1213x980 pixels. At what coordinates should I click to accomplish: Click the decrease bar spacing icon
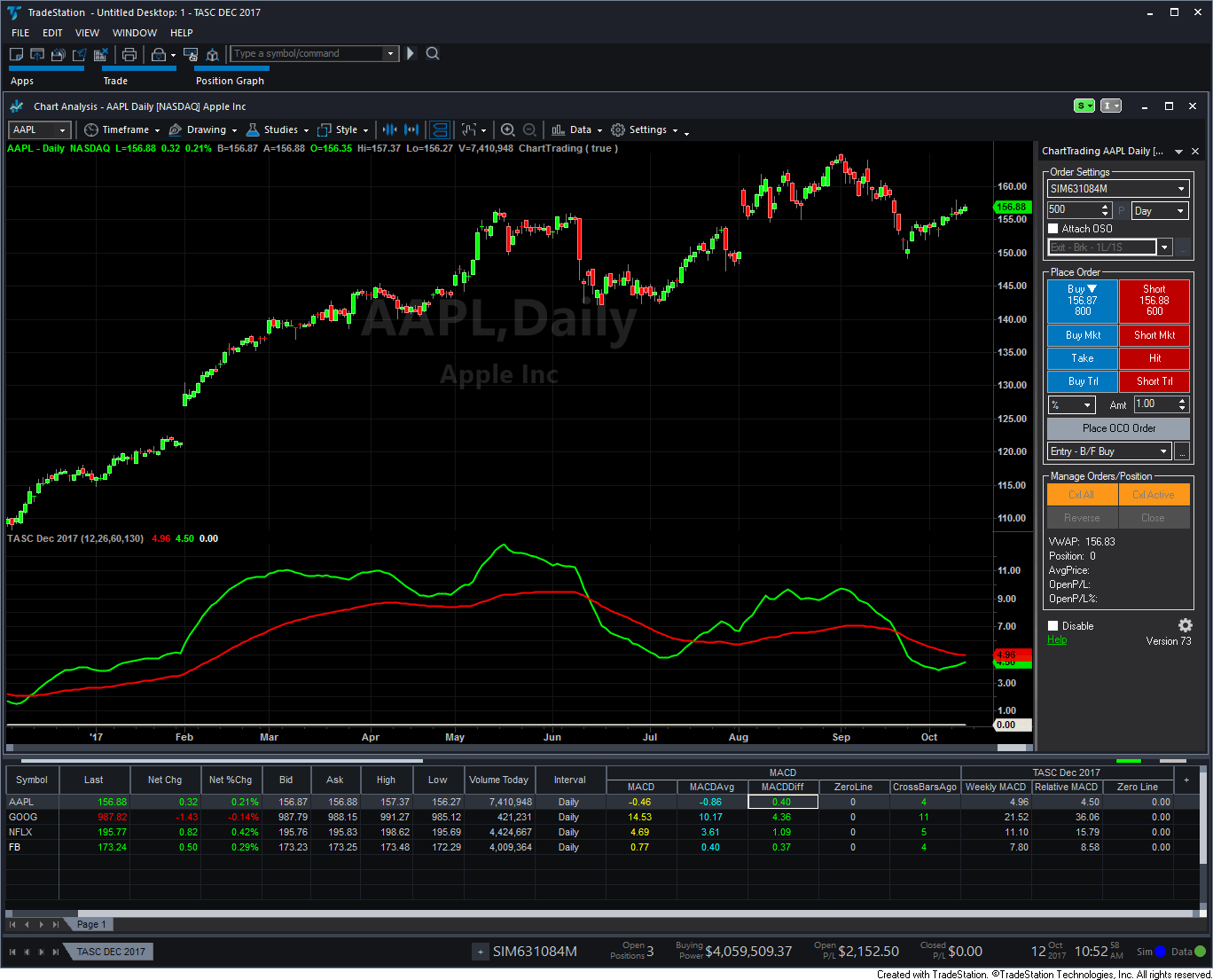388,129
